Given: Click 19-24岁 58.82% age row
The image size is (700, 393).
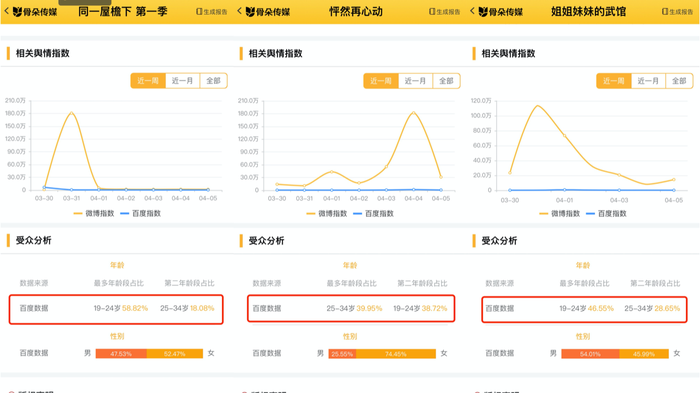Looking at the screenshot, I should tap(116, 309).
